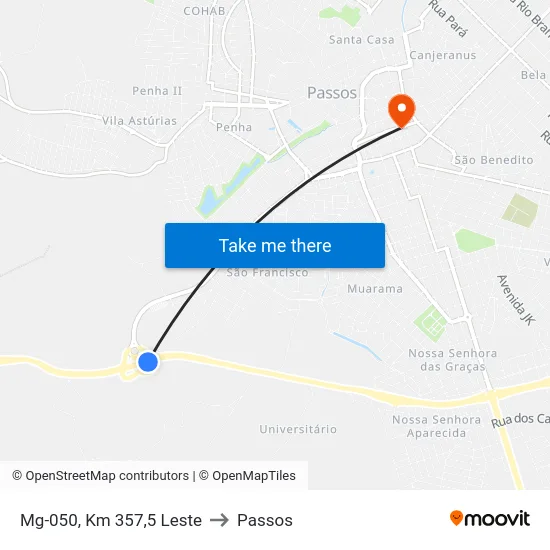Screen dimensions: 550x550
Task: Click the Muarama neighborhood label
Action: point(375,289)
